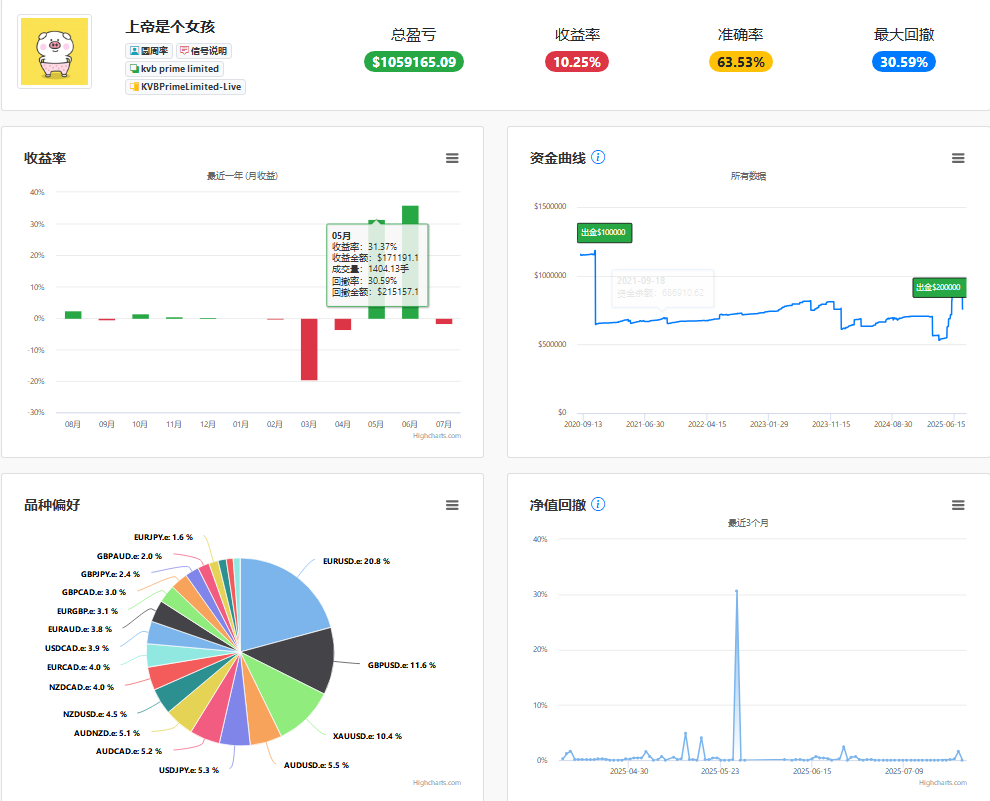Click the EURJPY.e: 1.6 % label

(x=164, y=537)
